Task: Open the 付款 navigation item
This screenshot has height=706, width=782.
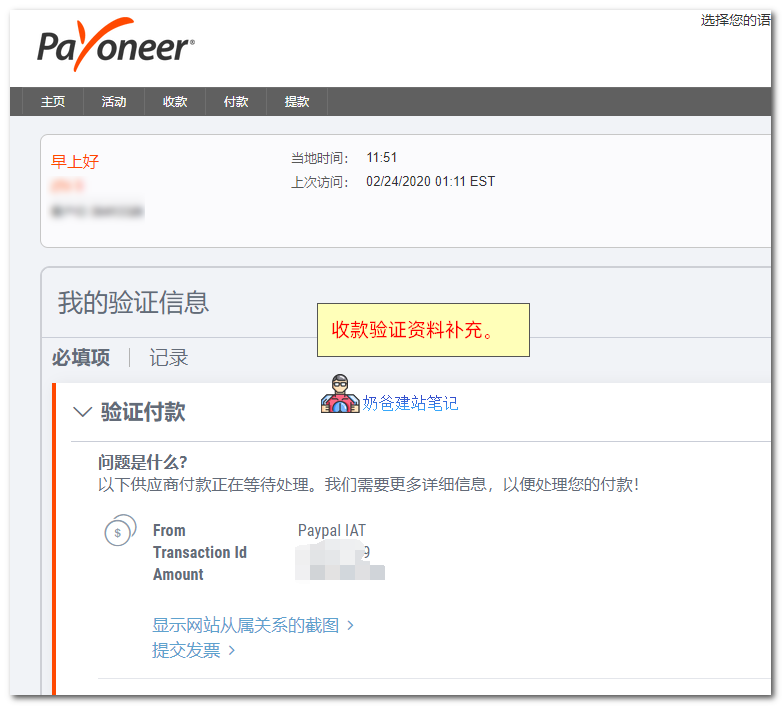Action: [x=236, y=102]
